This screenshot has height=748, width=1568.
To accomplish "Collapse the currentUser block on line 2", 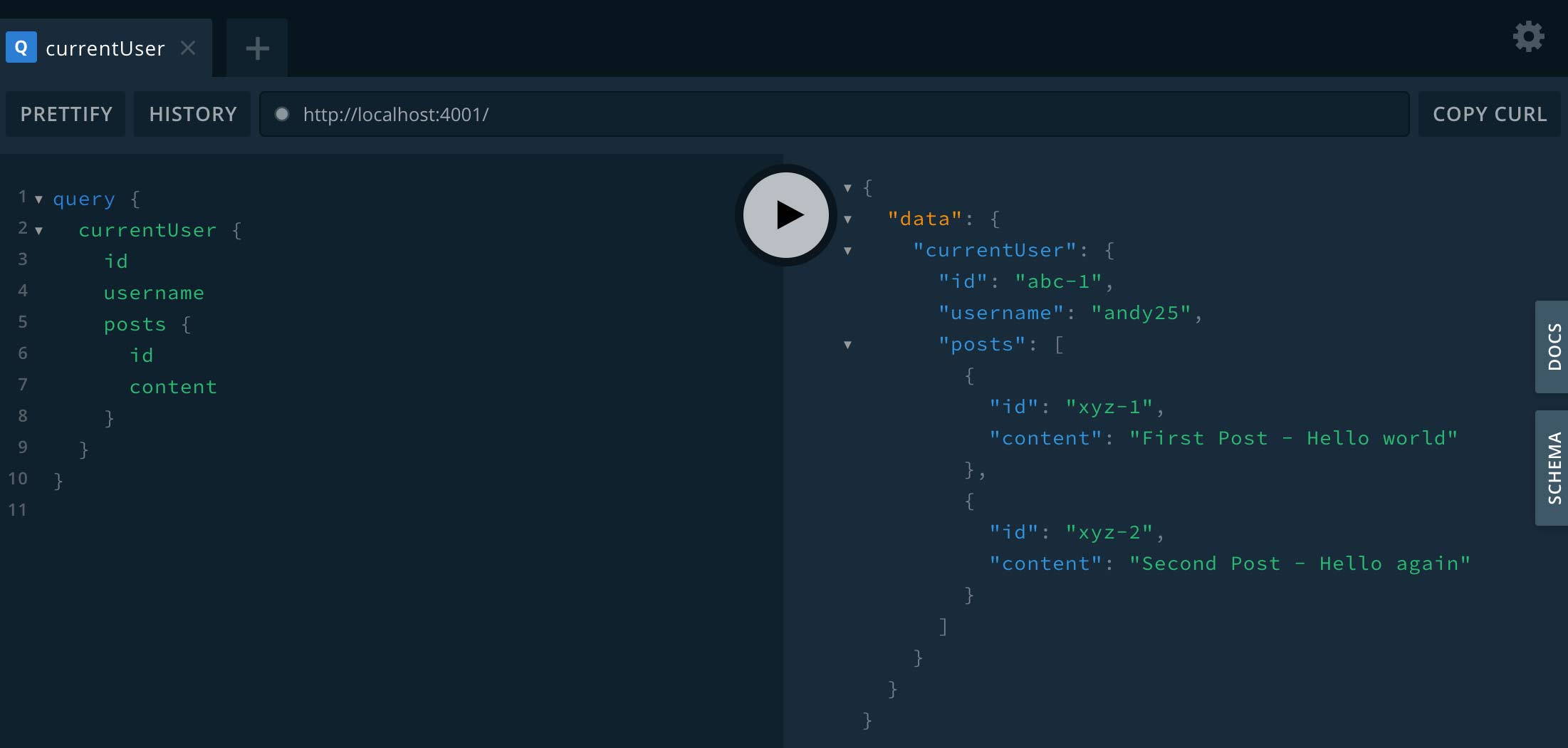I will click(39, 231).
